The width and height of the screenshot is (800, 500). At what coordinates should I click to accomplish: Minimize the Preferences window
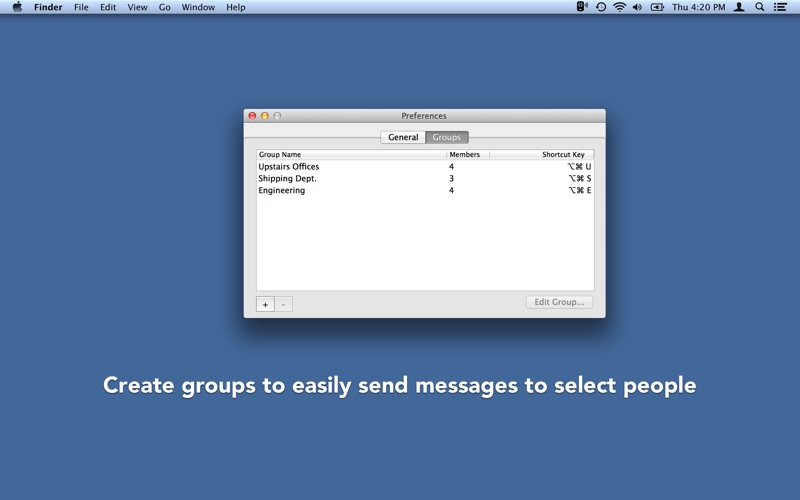pos(265,116)
